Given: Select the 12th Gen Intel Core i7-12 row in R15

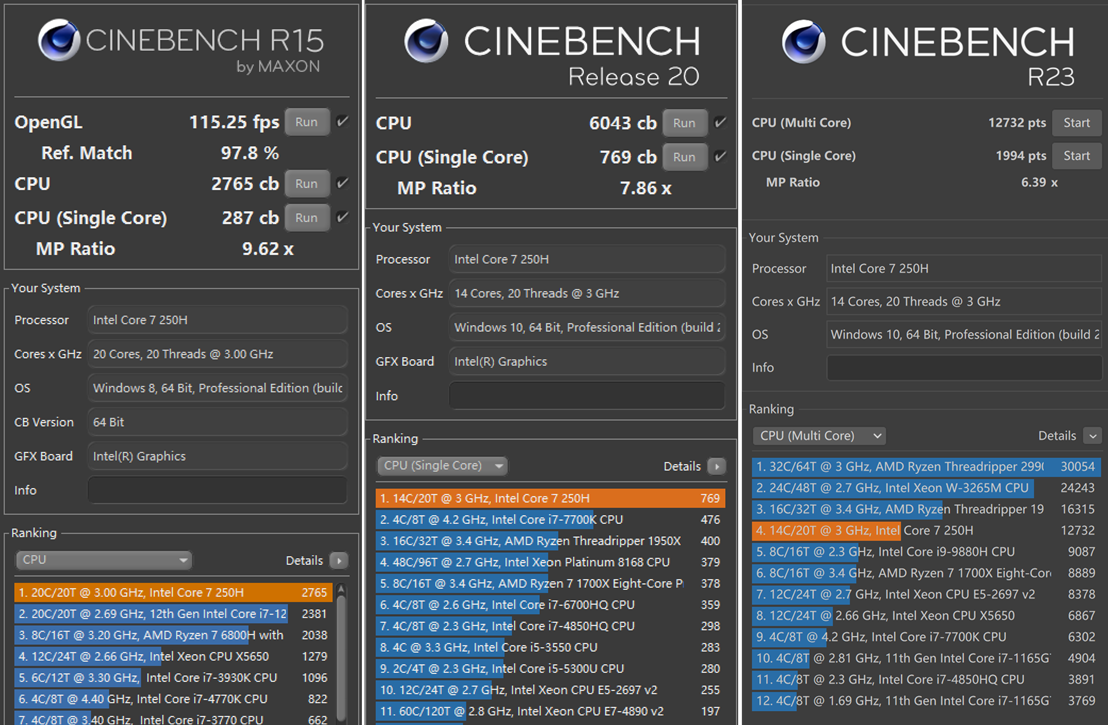Looking at the screenshot, I should (x=173, y=614).
